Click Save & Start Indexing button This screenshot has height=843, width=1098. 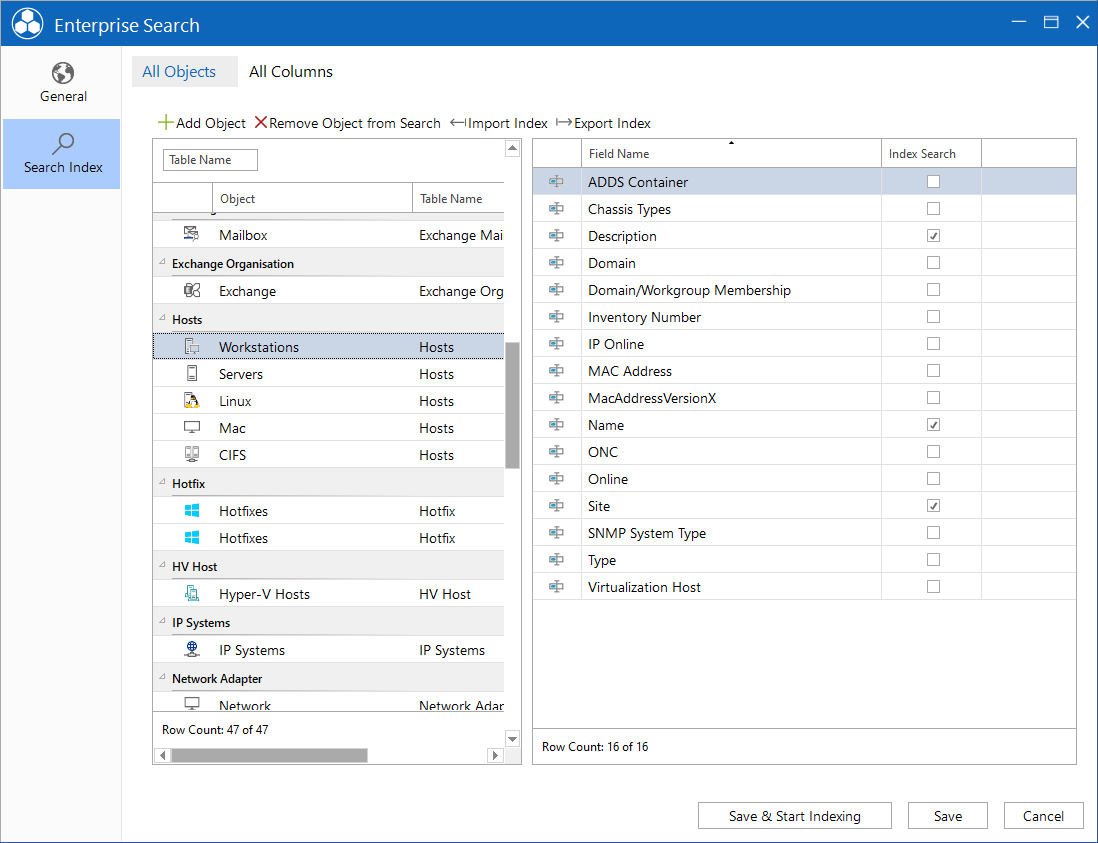click(x=795, y=816)
